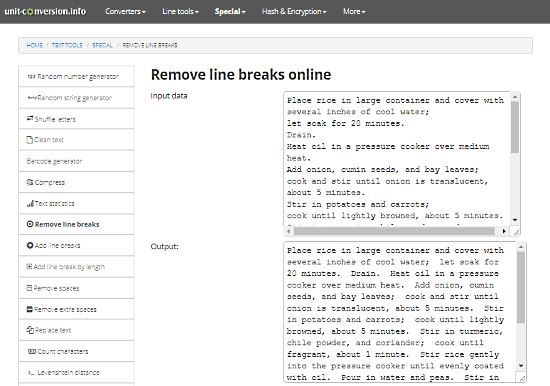This screenshot has height=386, width=550.
Task: Go to HOME breadcrumb link
Action: [x=34, y=45]
